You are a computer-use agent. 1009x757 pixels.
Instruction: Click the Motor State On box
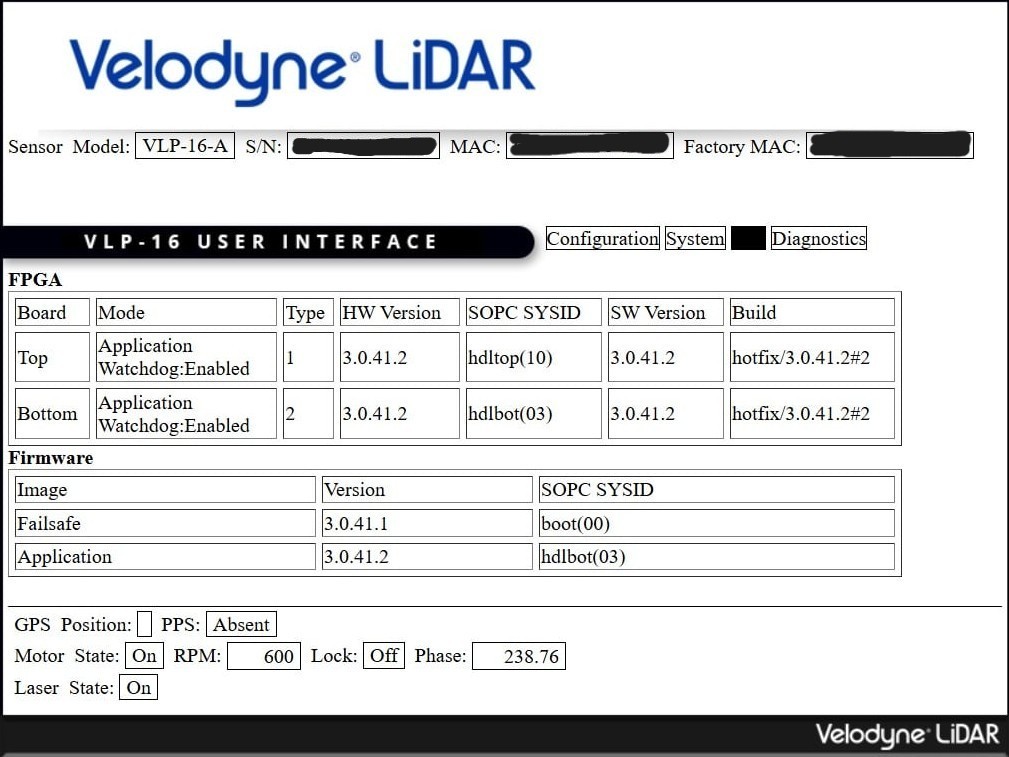click(x=144, y=656)
